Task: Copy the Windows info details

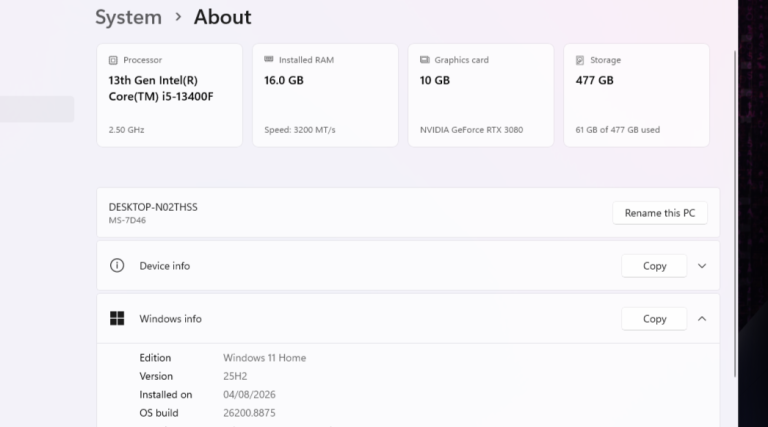Action: [654, 319]
